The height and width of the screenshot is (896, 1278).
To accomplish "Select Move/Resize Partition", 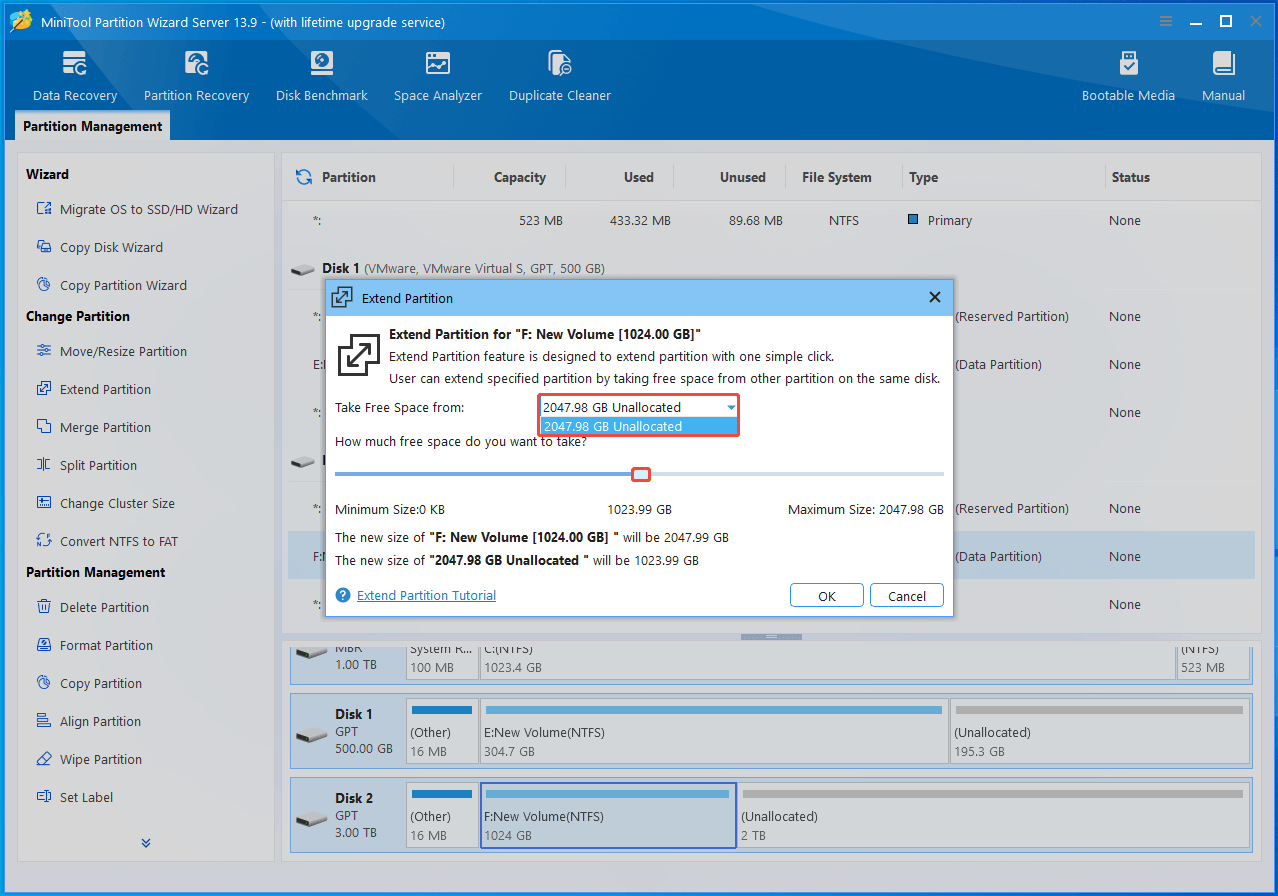I will point(111,351).
